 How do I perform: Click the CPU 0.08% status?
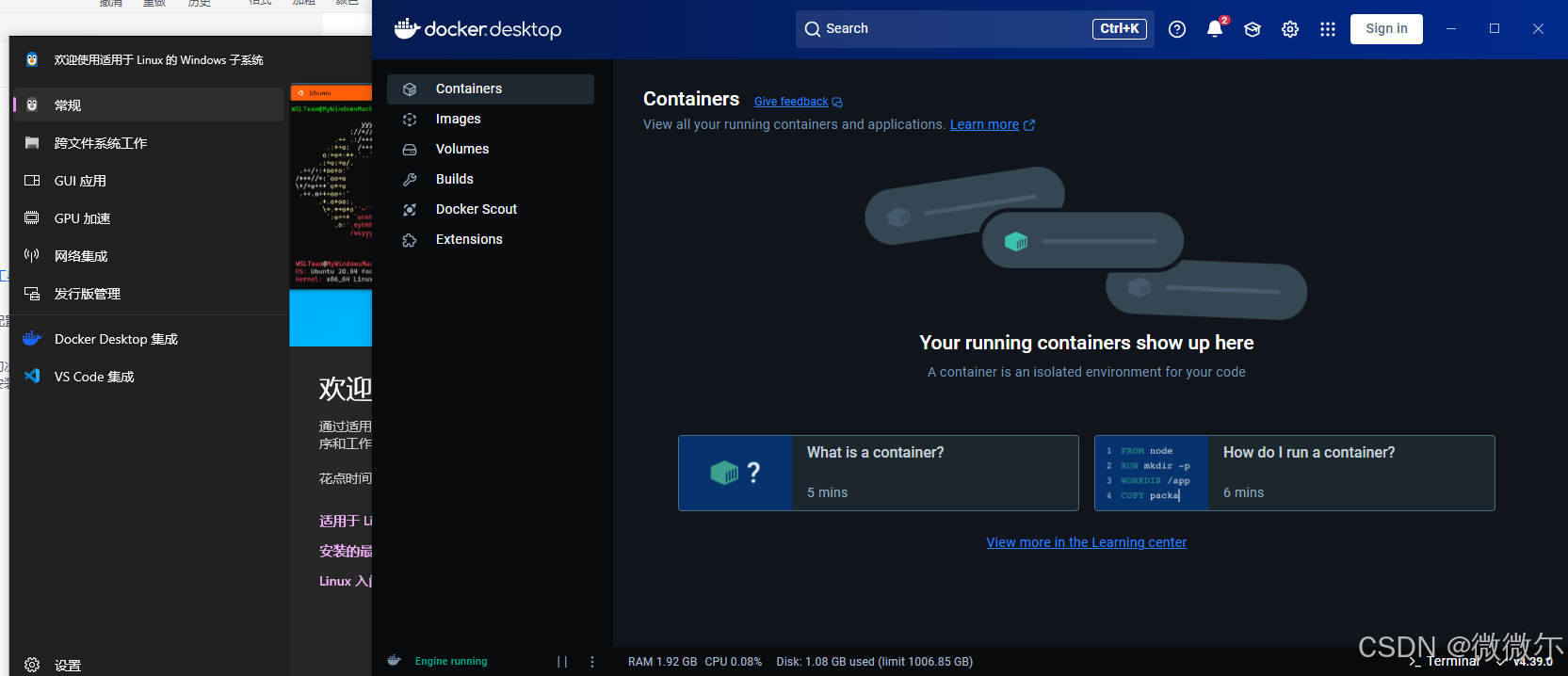[x=734, y=662]
